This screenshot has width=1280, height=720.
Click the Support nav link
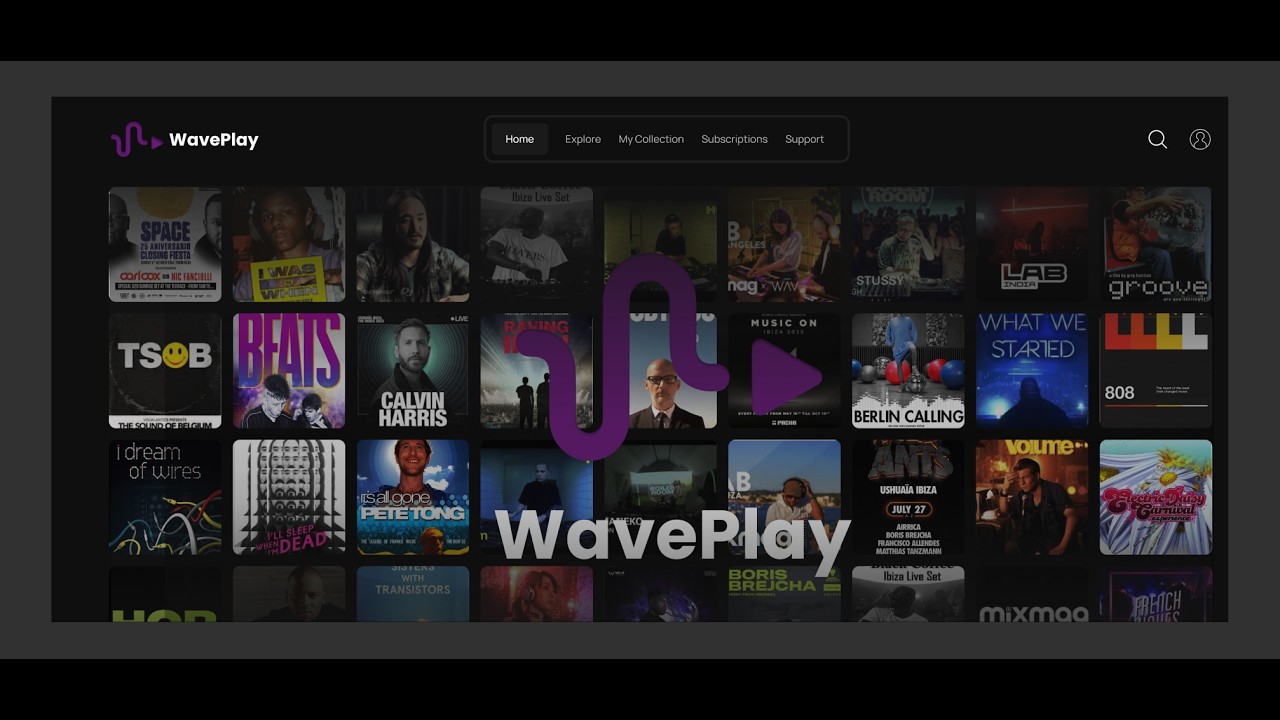pos(804,139)
